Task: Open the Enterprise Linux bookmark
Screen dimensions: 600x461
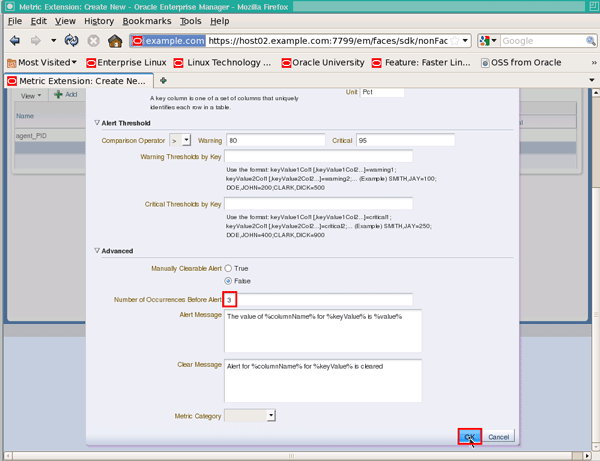Action: pyautogui.click(x=126, y=62)
